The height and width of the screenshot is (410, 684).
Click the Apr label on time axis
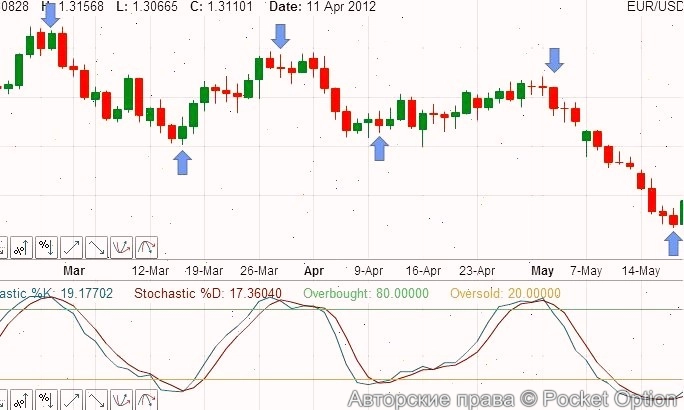tap(314, 270)
